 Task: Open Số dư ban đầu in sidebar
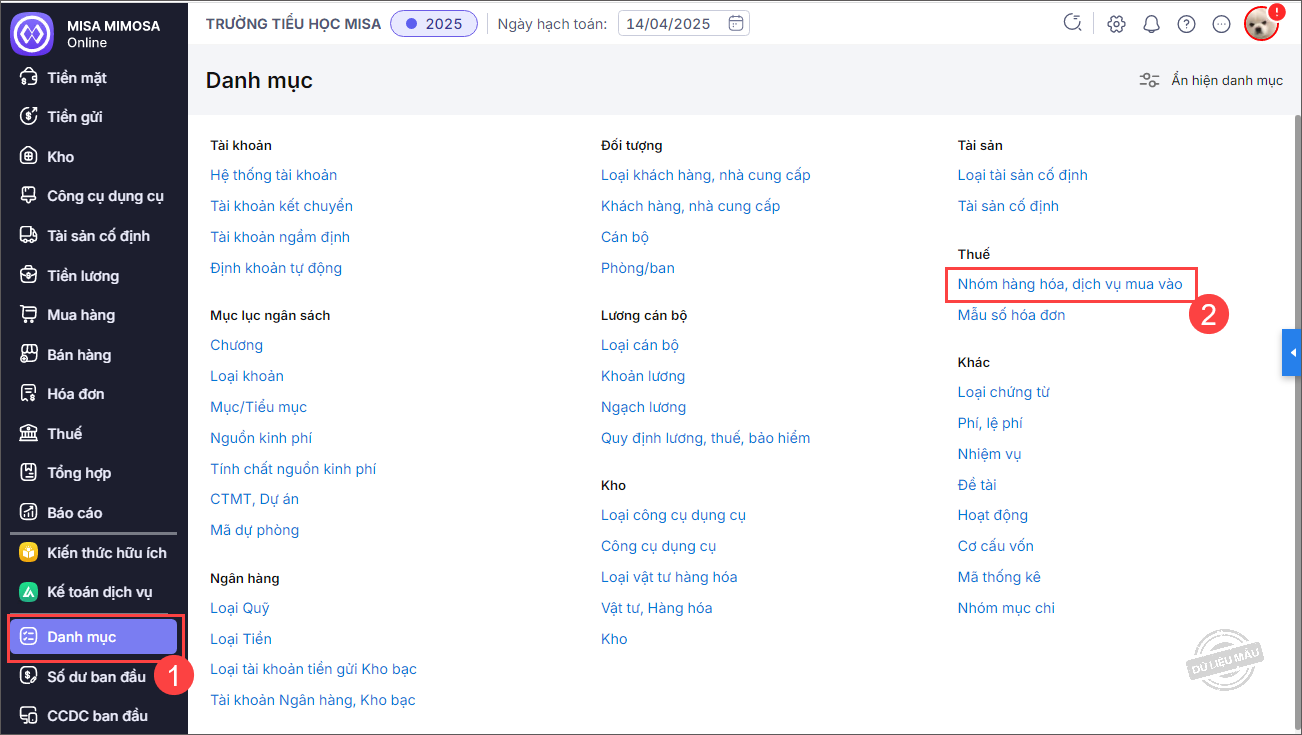[96, 677]
